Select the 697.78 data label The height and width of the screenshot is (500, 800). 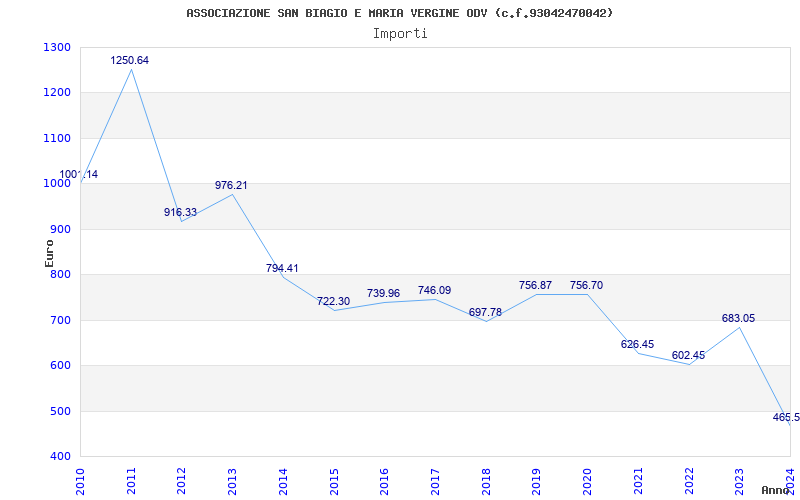click(x=485, y=312)
